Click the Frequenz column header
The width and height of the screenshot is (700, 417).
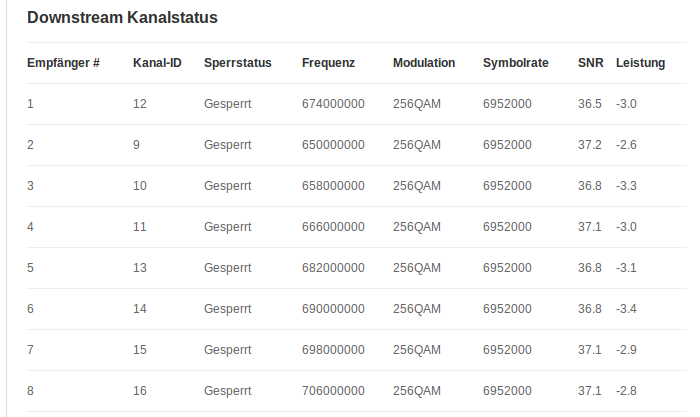point(328,63)
